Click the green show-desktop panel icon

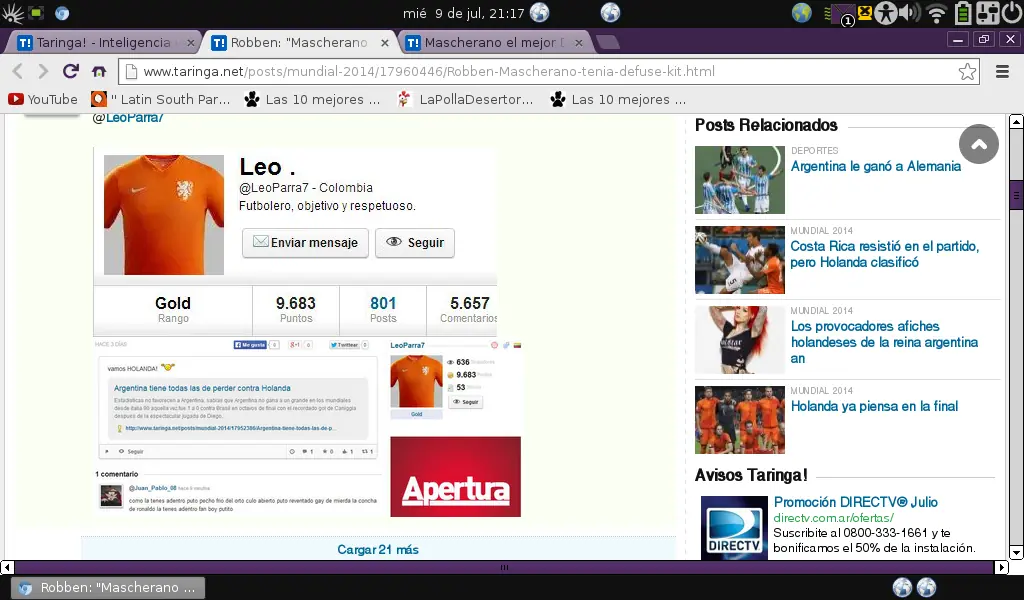coord(37,13)
